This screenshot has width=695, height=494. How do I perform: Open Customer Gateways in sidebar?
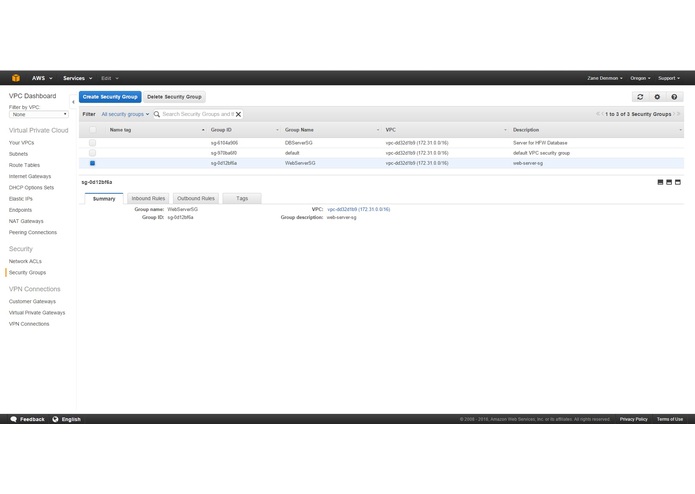pyautogui.click(x=32, y=301)
